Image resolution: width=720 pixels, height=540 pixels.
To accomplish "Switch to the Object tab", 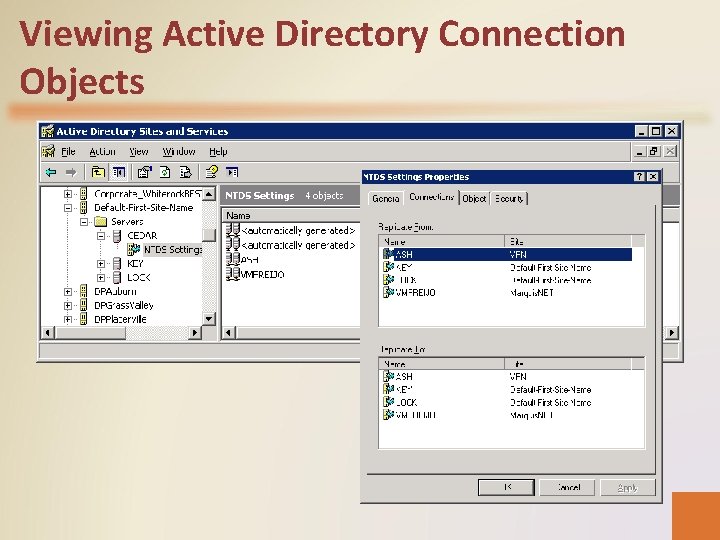I will tap(474, 198).
